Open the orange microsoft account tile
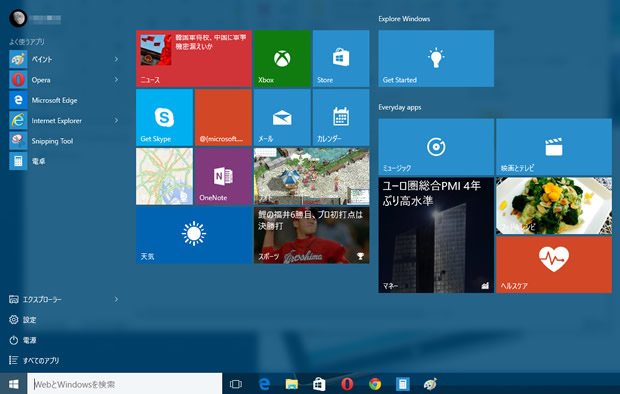620x394 pixels. pyautogui.click(x=223, y=117)
